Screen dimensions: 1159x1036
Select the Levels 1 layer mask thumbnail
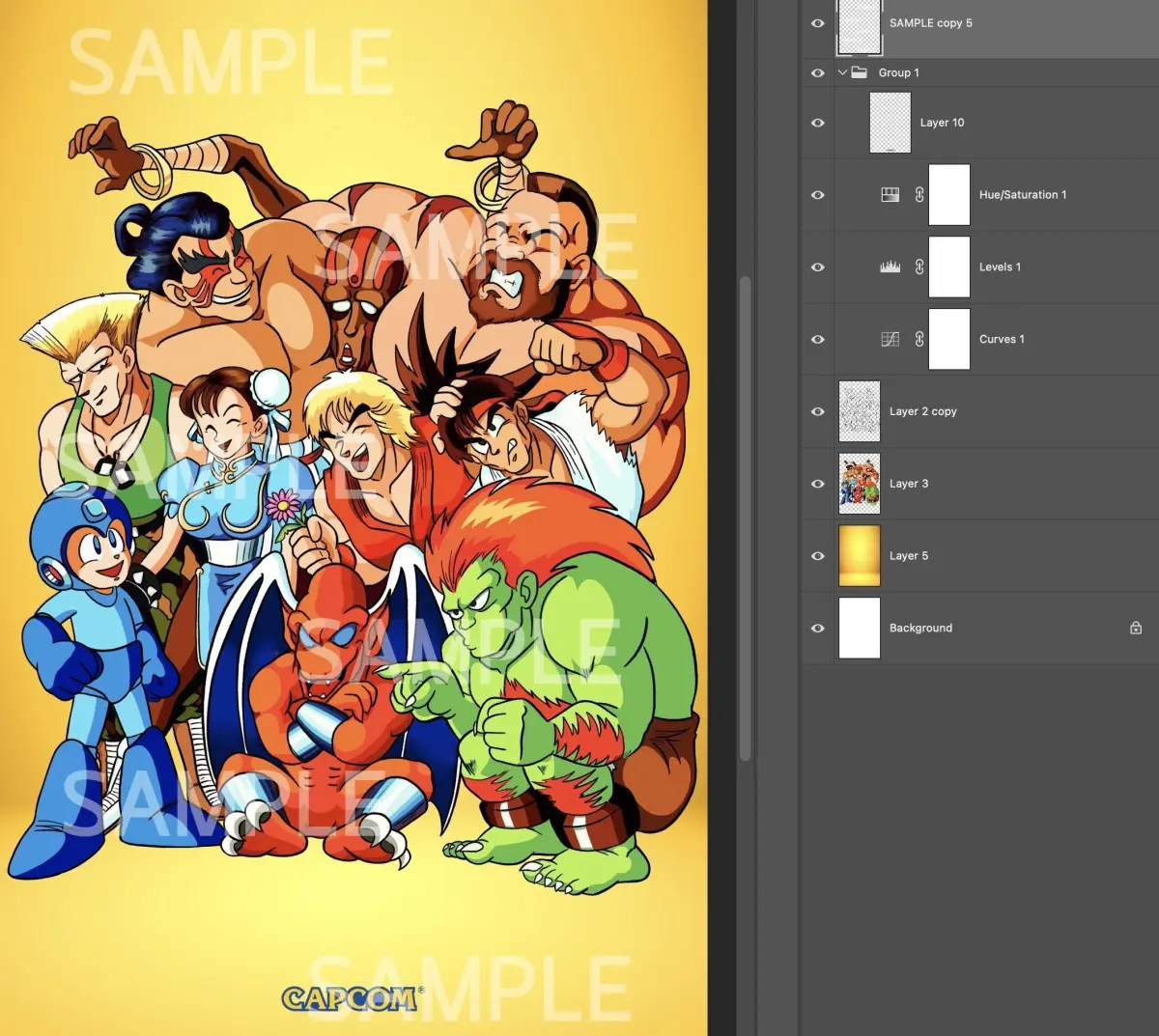click(x=949, y=267)
